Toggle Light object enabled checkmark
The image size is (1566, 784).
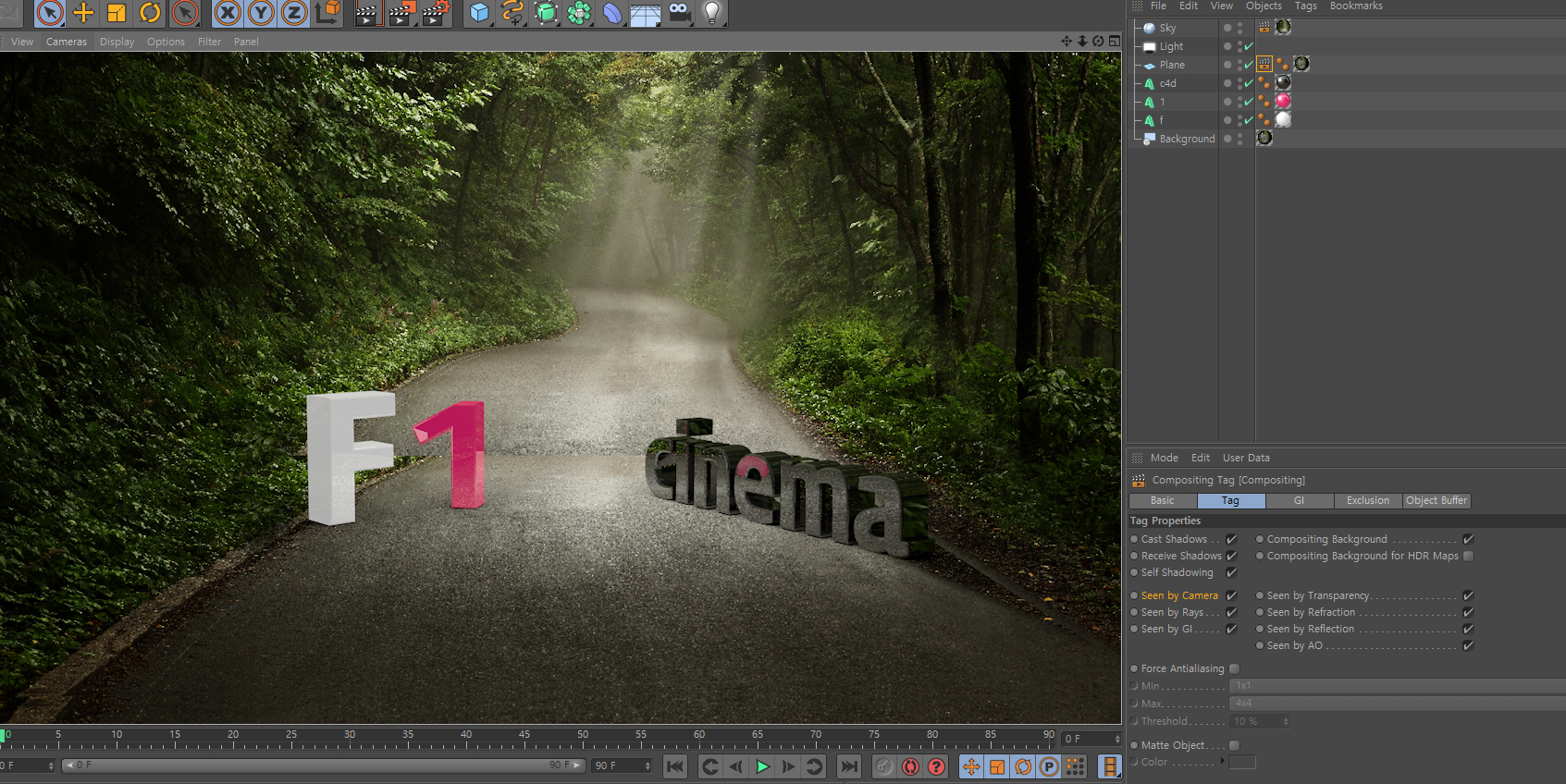pyautogui.click(x=1249, y=46)
